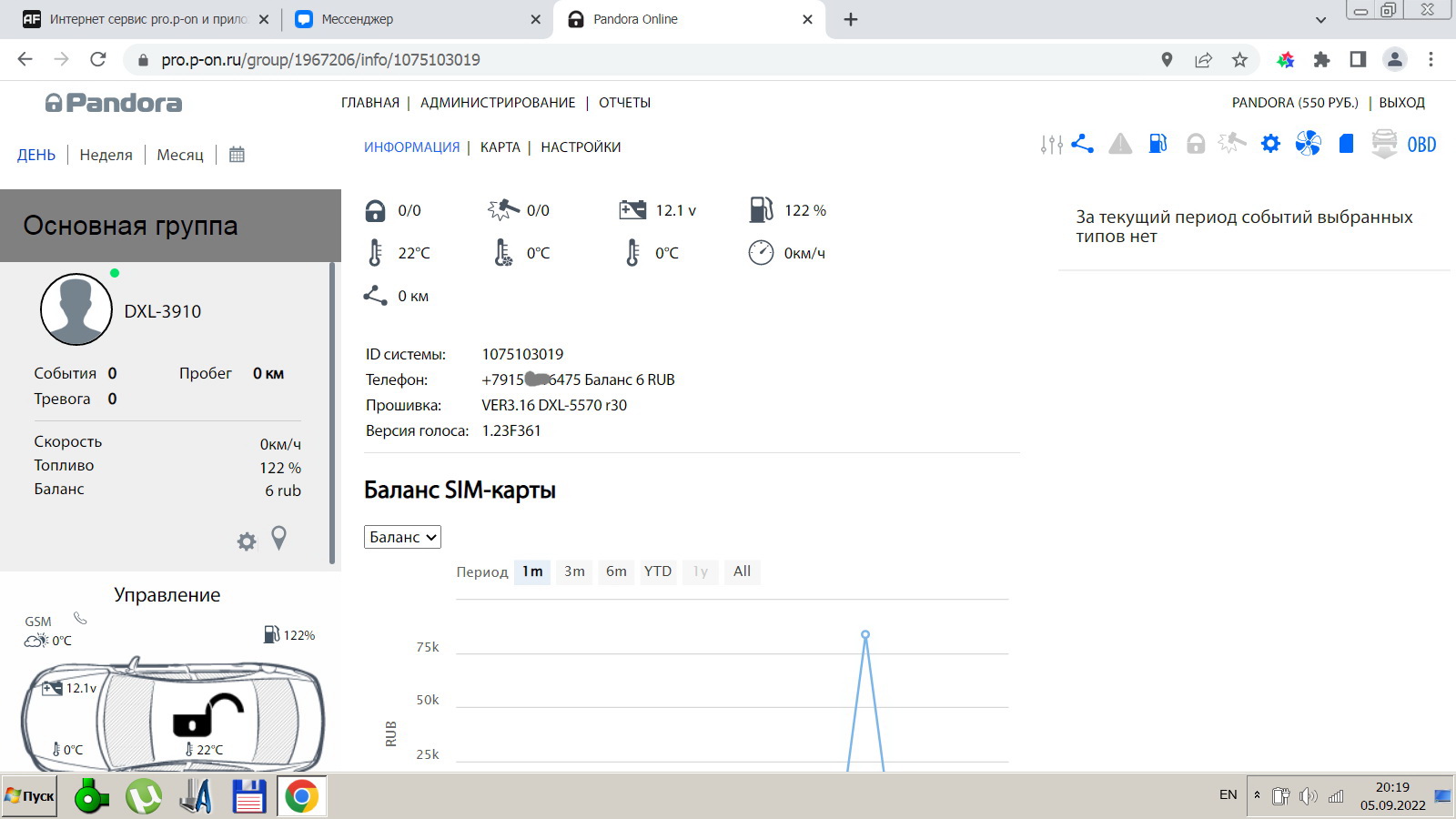Click the blue fan filter icon
The height and width of the screenshot is (819, 1456).
tap(1308, 144)
